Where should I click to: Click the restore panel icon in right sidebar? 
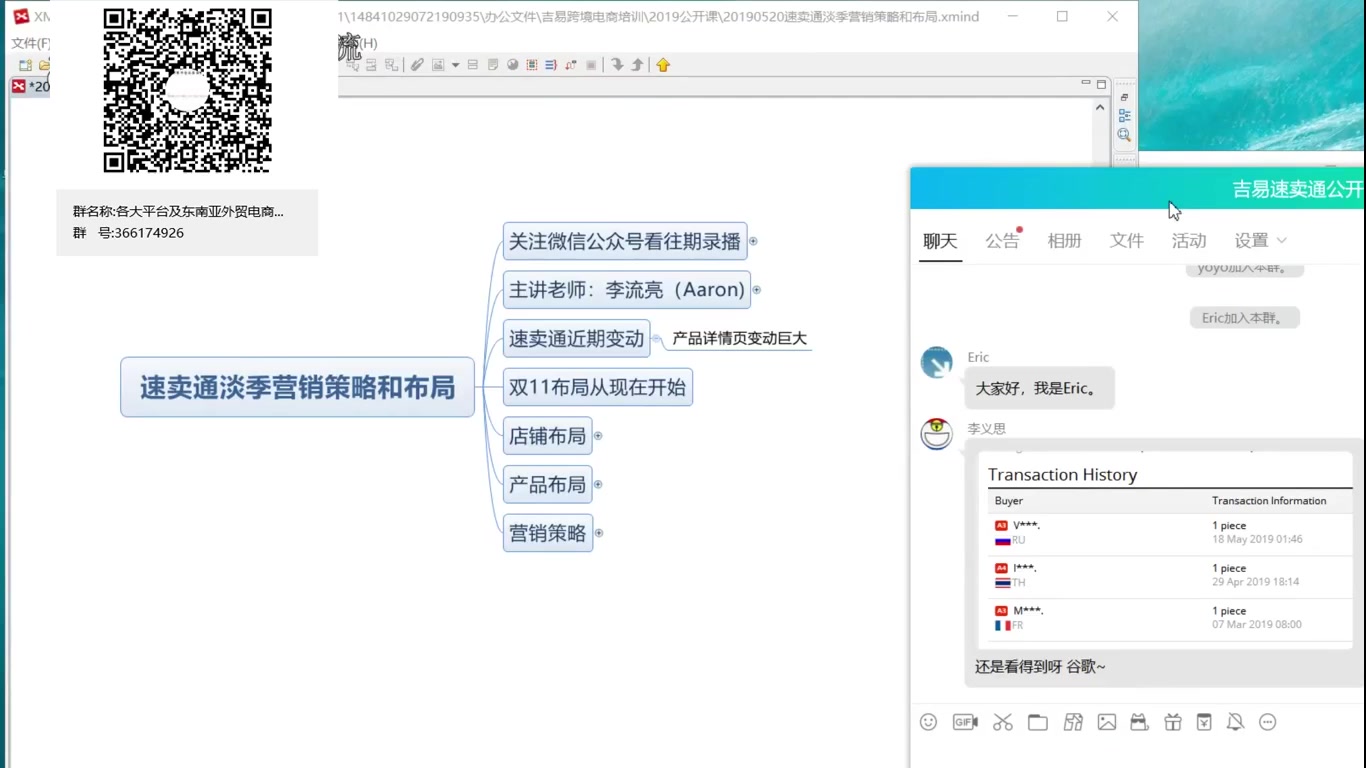click(x=1124, y=98)
